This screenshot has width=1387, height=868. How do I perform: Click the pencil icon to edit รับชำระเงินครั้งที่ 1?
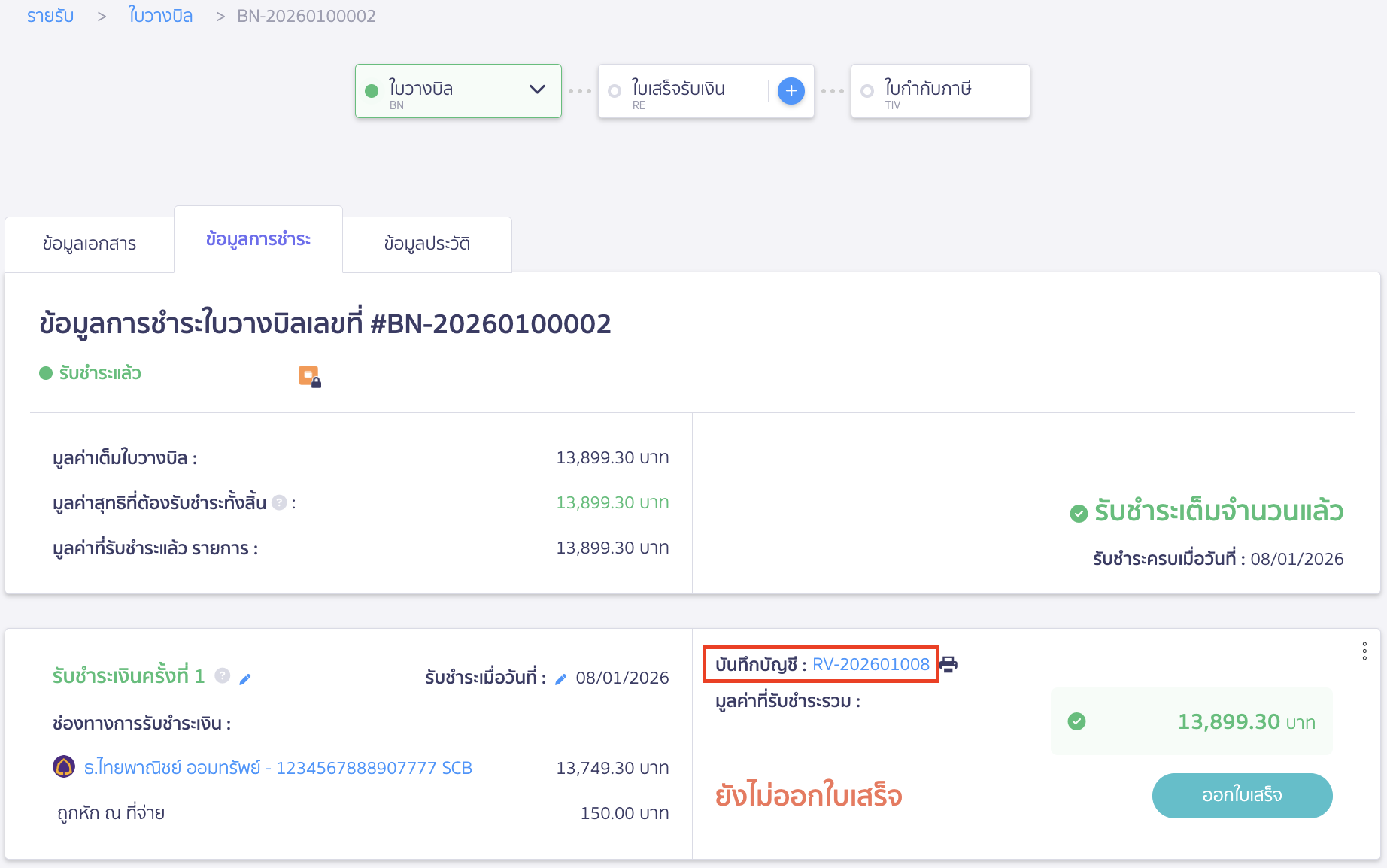[244, 678]
